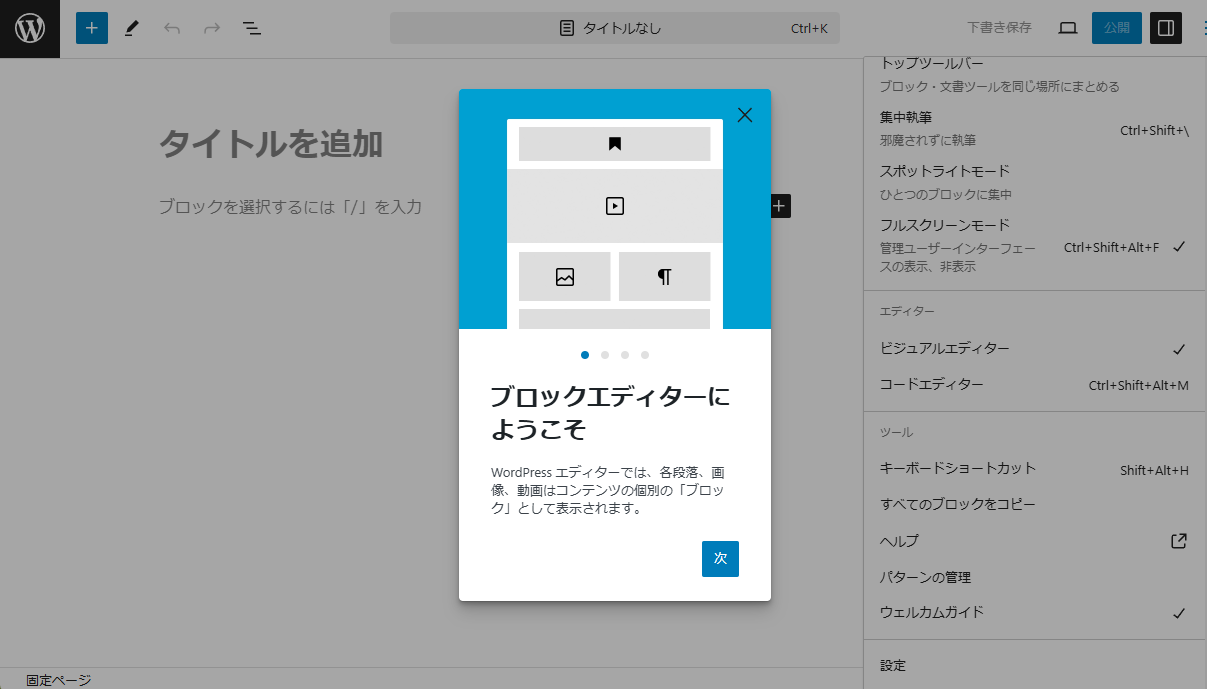
Task: Click the 次 button in welcome dialog
Action: [720, 558]
